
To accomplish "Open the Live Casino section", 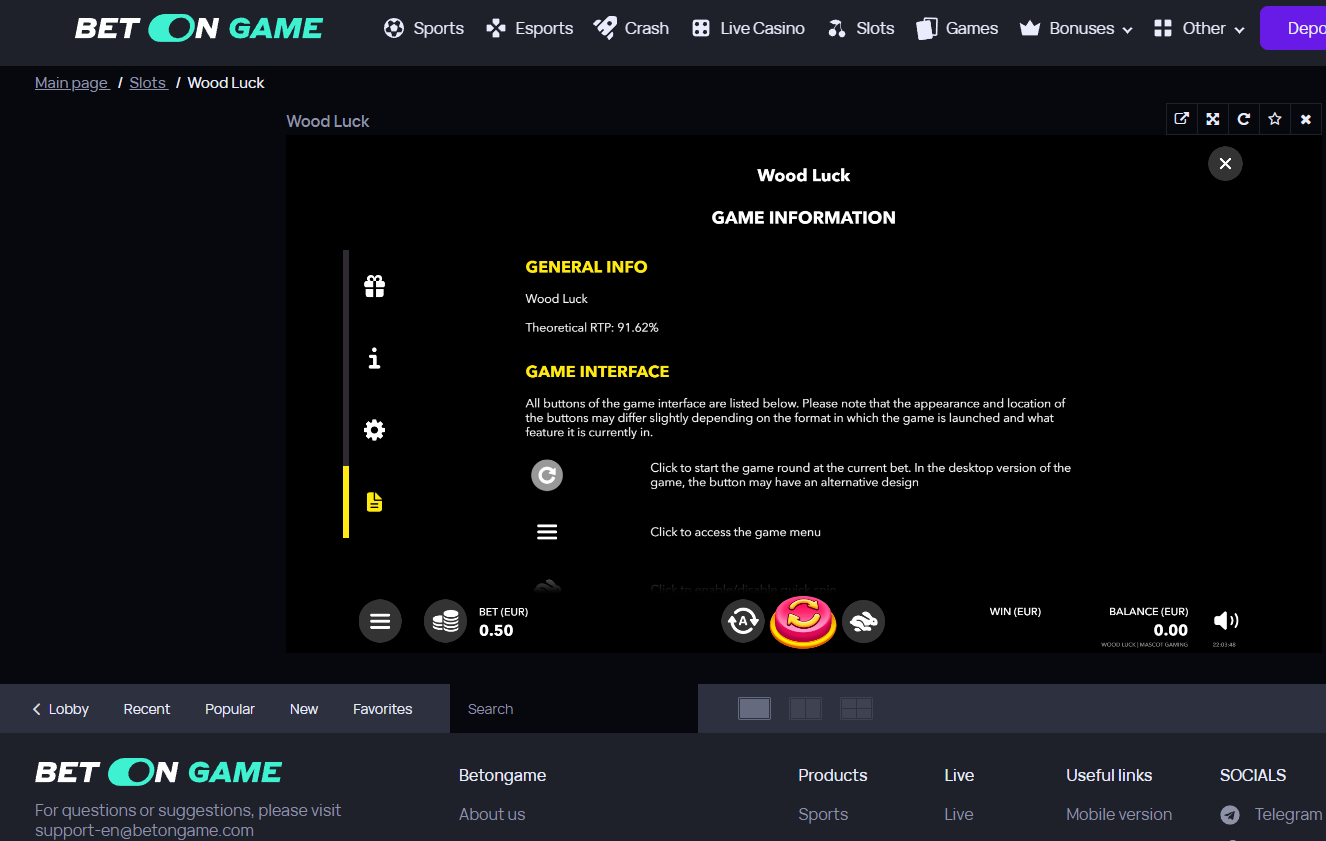I will (x=748, y=28).
